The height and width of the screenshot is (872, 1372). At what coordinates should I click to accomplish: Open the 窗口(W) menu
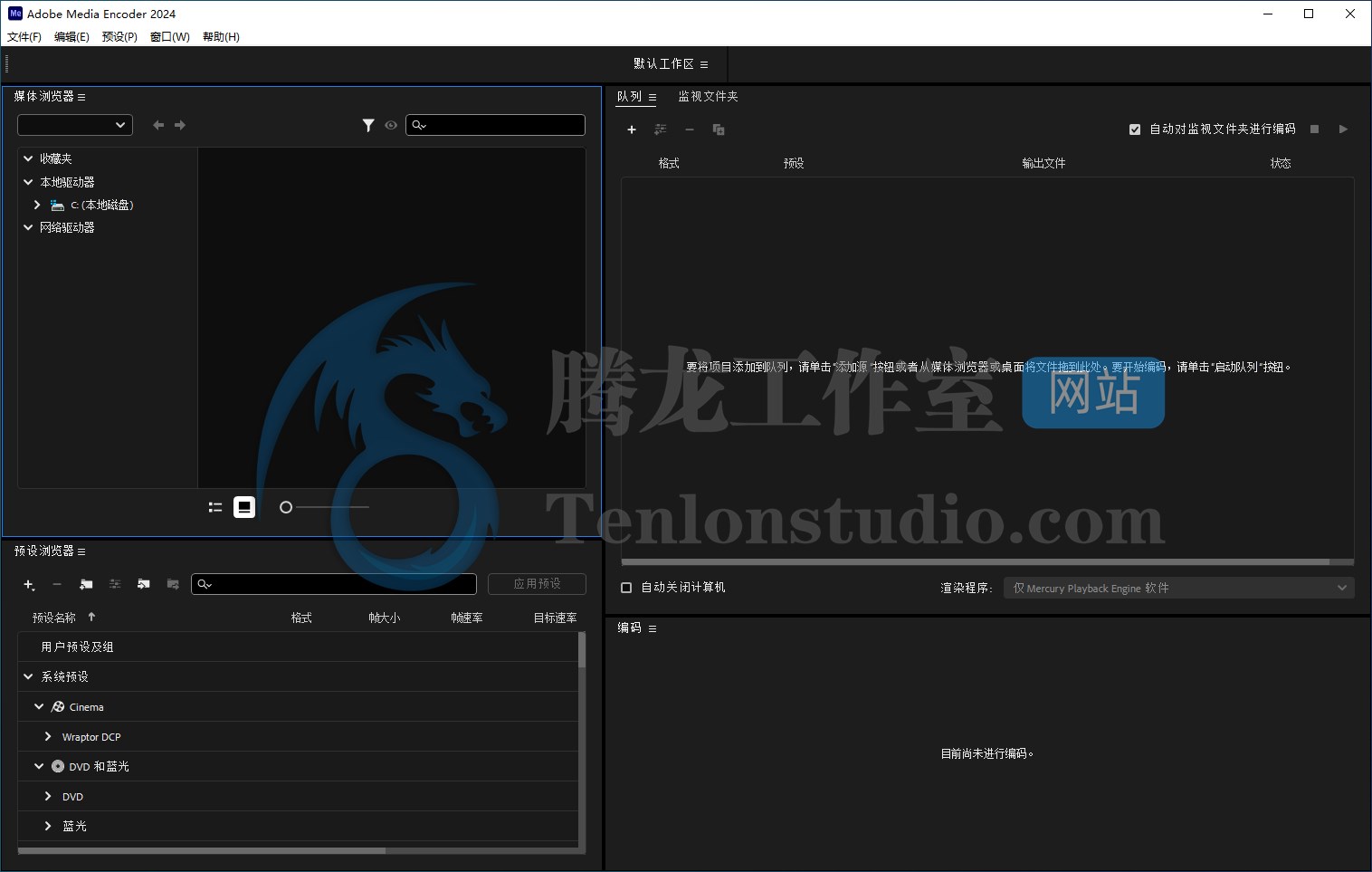[170, 37]
